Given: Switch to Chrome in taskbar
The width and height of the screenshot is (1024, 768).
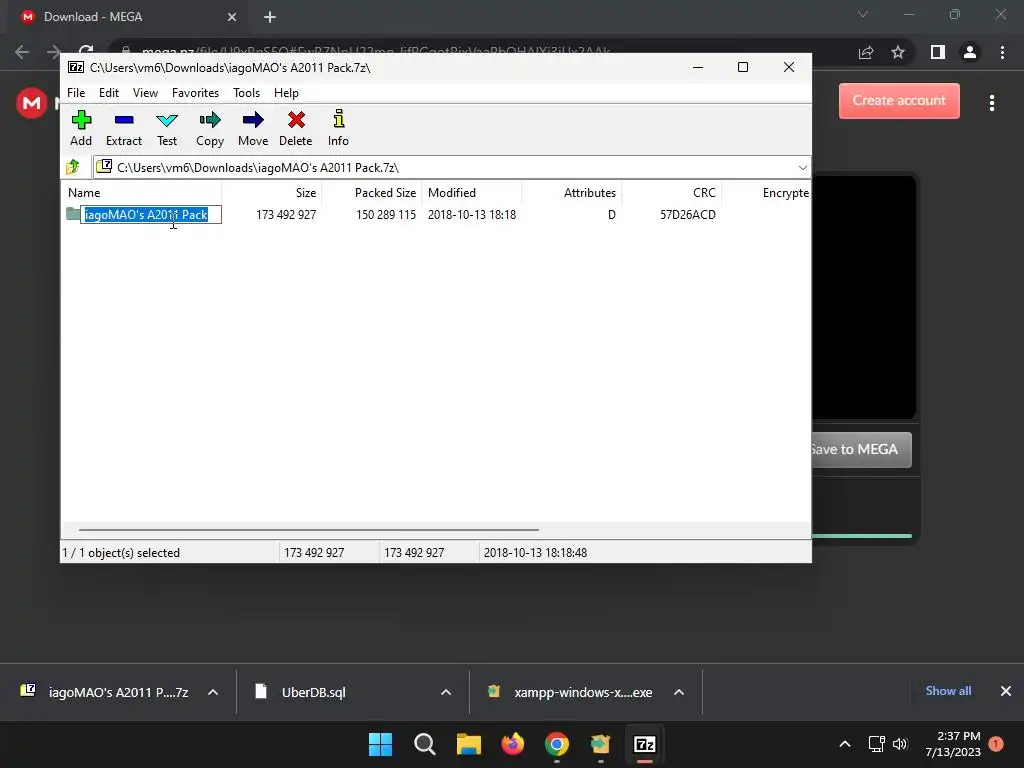Looking at the screenshot, I should tap(556, 744).
